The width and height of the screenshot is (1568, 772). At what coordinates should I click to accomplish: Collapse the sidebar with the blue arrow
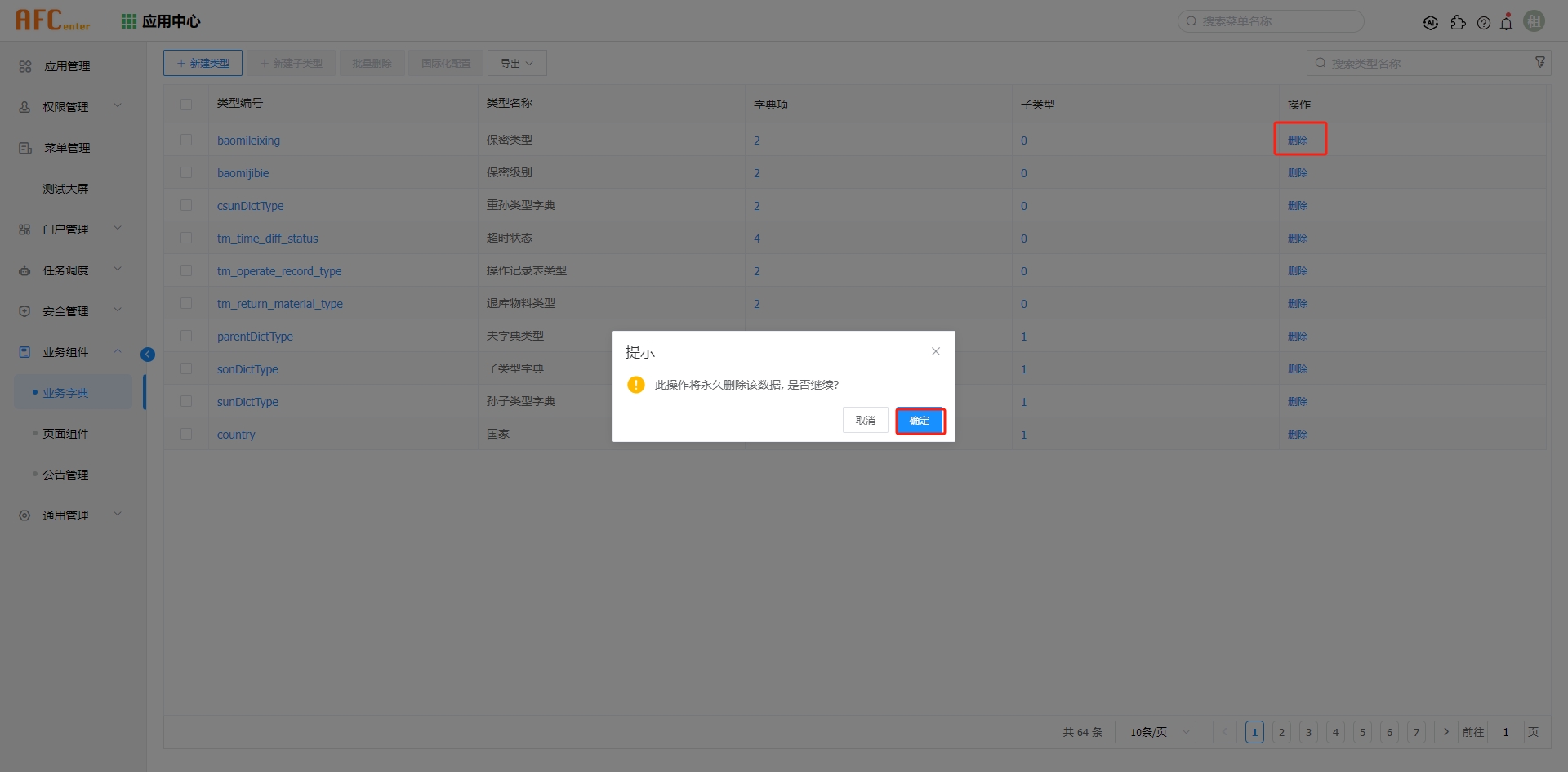tap(148, 355)
